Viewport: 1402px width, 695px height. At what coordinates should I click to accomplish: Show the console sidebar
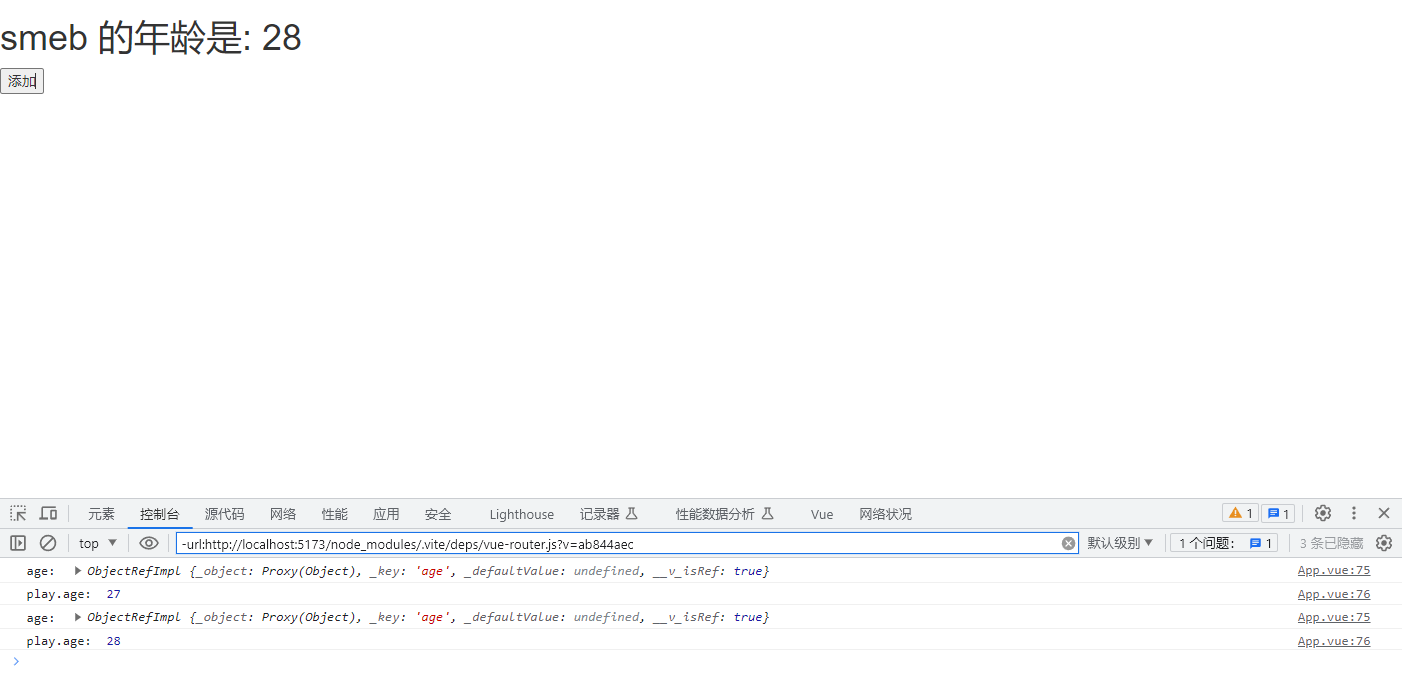[x=18, y=543]
